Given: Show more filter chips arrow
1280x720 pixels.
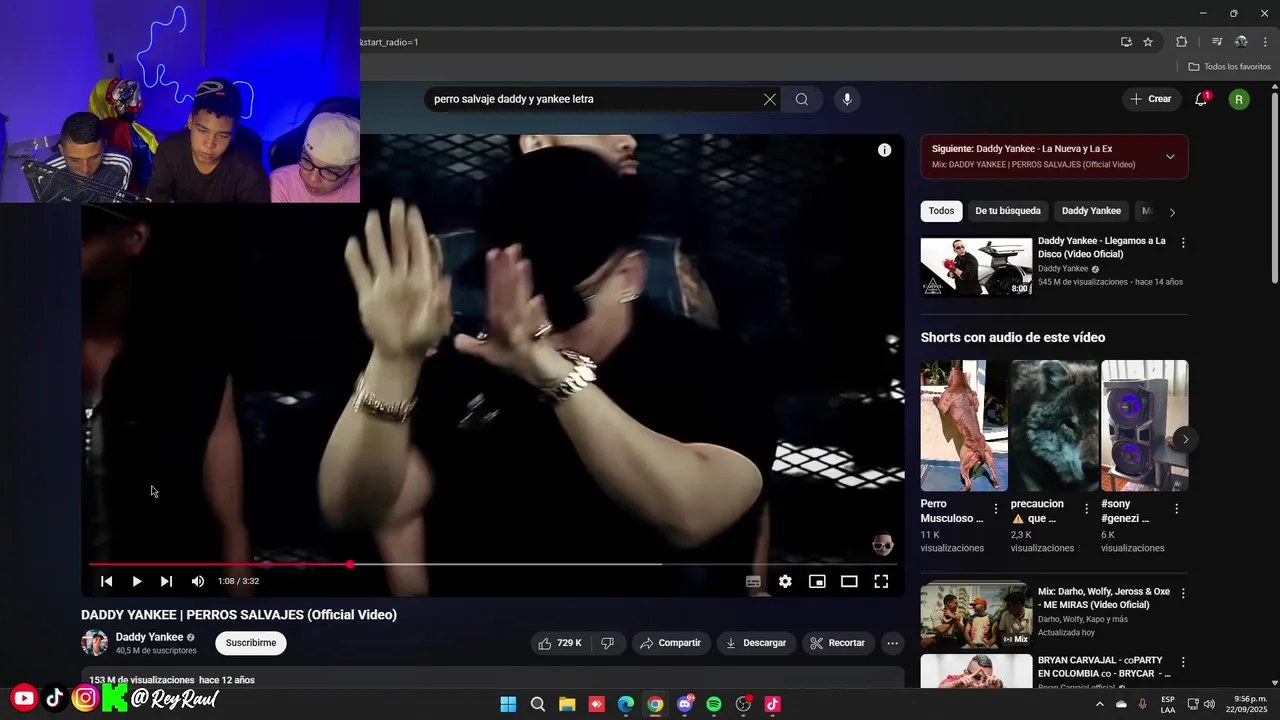Looking at the screenshot, I should [1172, 212].
